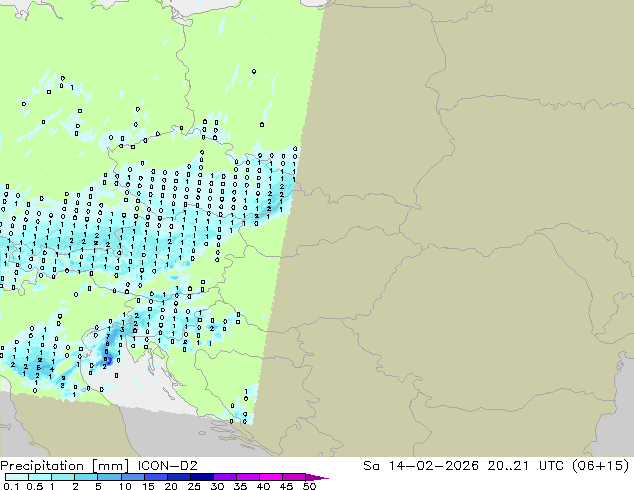Viewport: 634px width, 490px height.
Task: Click the '(06+15)' forecast run text
Action: (x=601, y=465)
